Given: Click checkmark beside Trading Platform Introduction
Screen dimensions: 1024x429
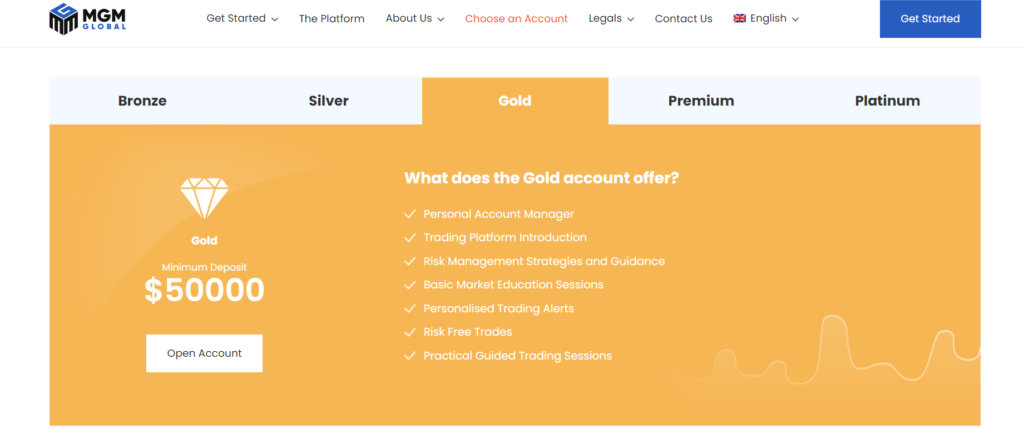Looking at the screenshot, I should click(409, 238).
